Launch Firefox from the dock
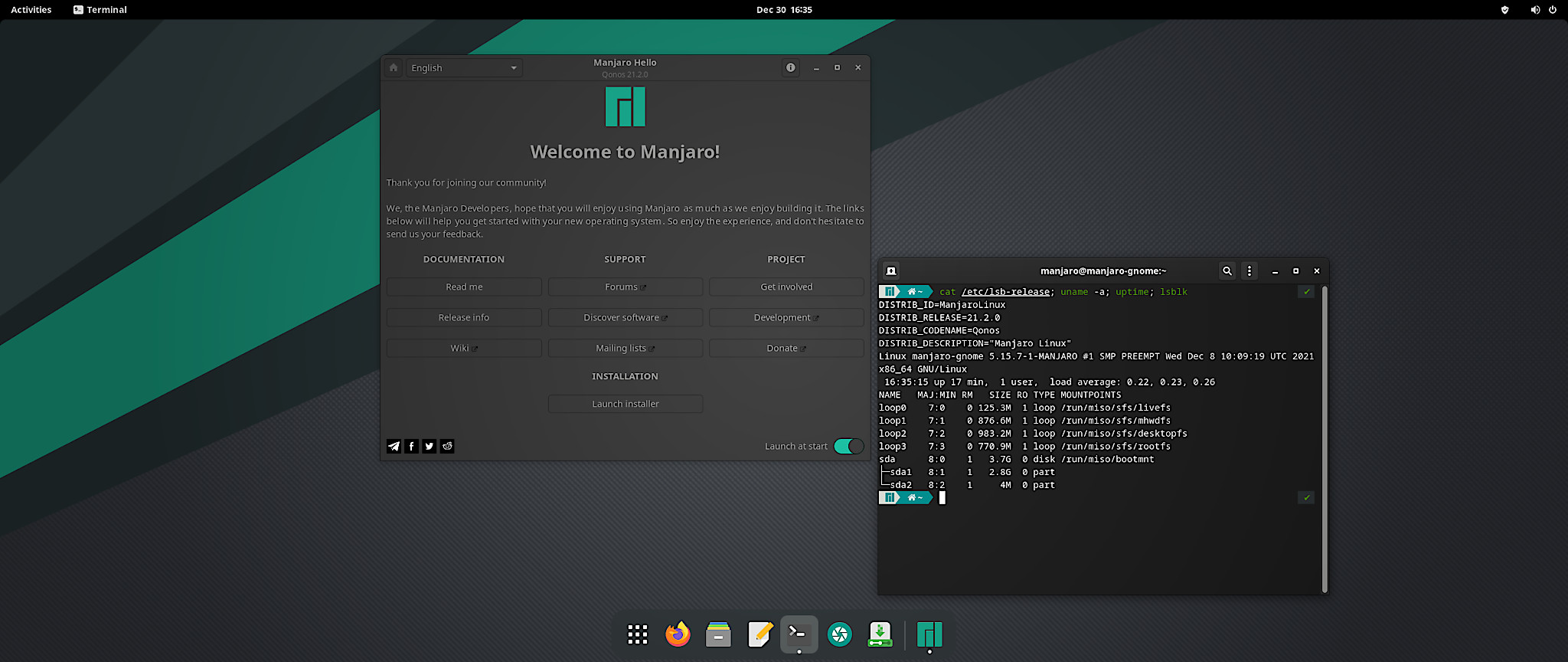1568x662 pixels. [x=678, y=634]
